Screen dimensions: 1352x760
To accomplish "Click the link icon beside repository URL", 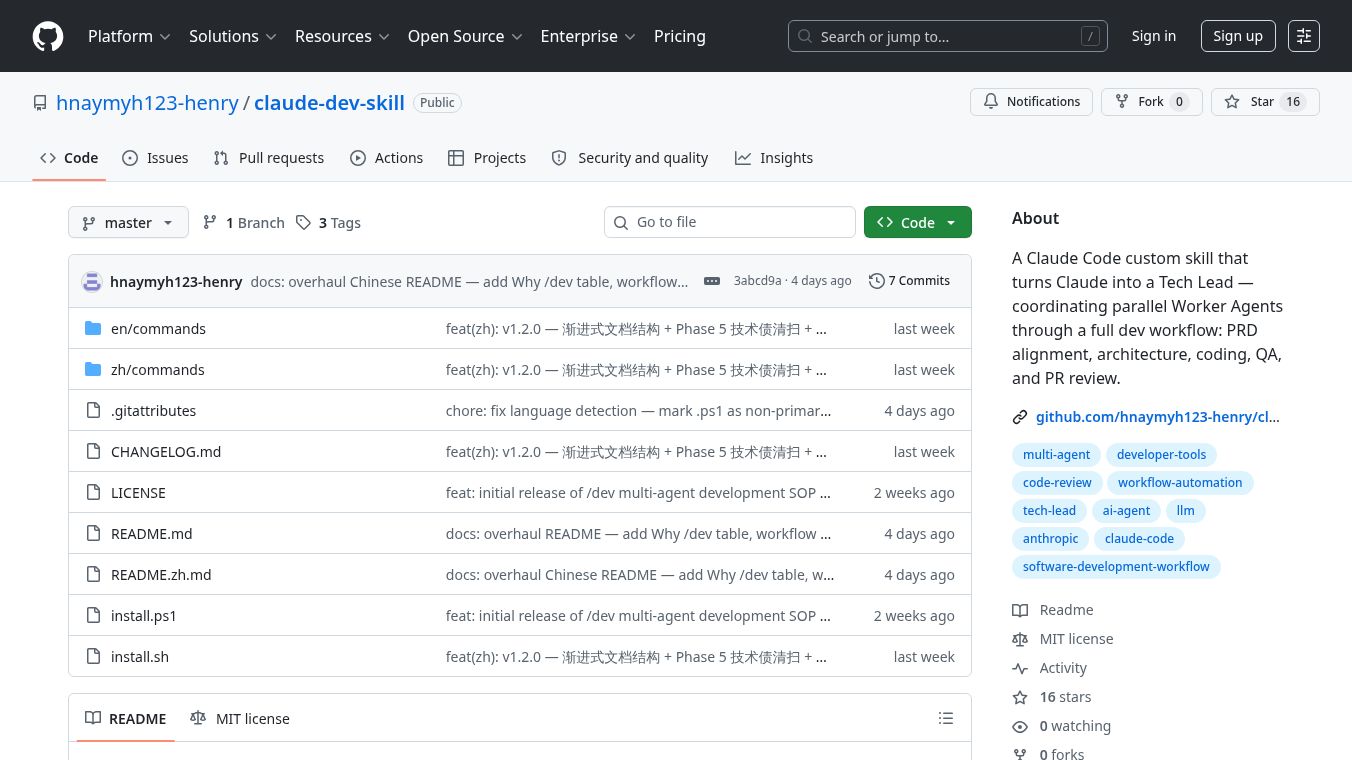I will (1020, 417).
